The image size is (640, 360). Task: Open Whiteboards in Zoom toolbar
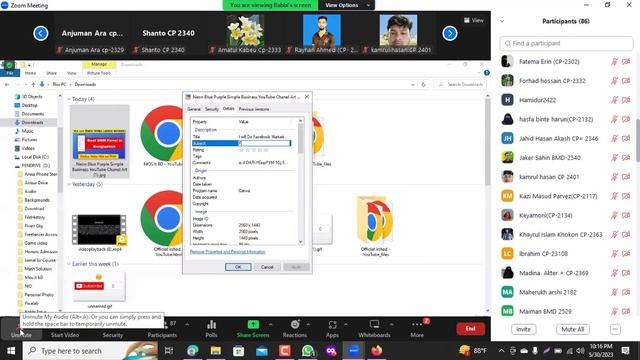click(374, 329)
